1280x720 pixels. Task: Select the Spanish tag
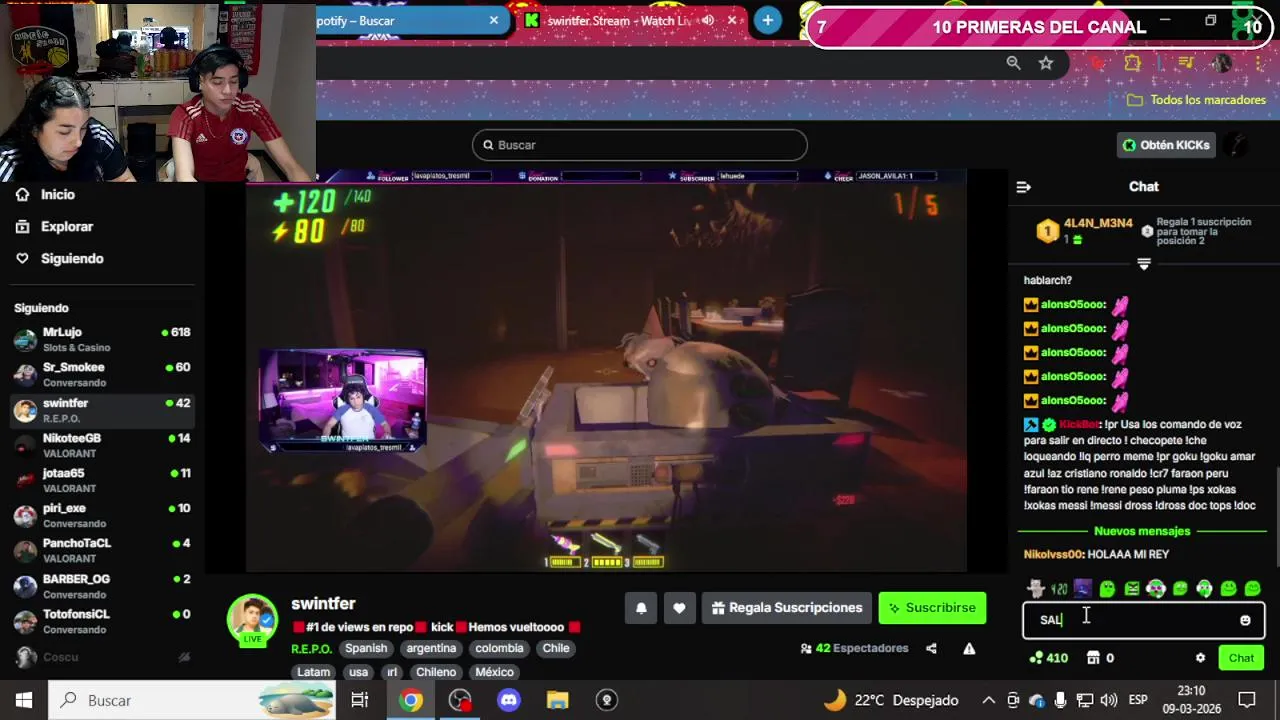coord(366,649)
